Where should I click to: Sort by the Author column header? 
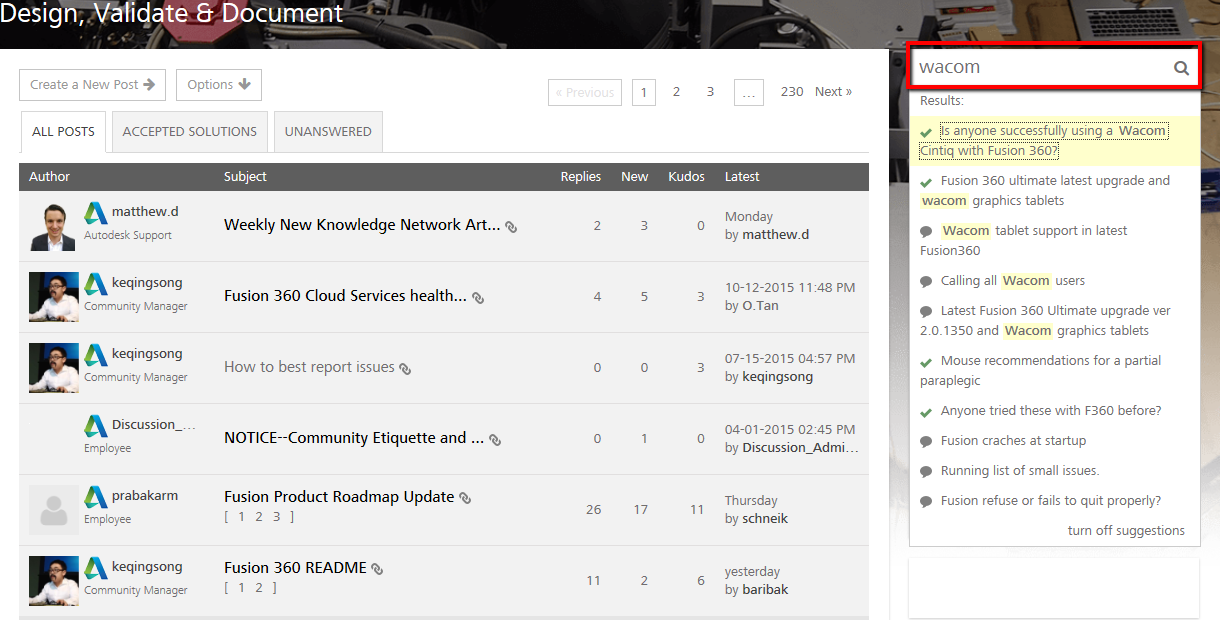[x=50, y=177]
